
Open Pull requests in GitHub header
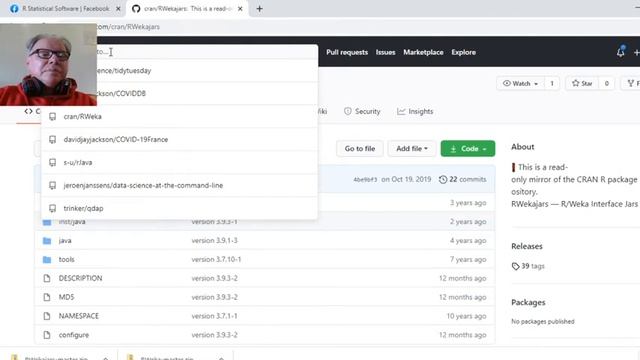coord(347,52)
